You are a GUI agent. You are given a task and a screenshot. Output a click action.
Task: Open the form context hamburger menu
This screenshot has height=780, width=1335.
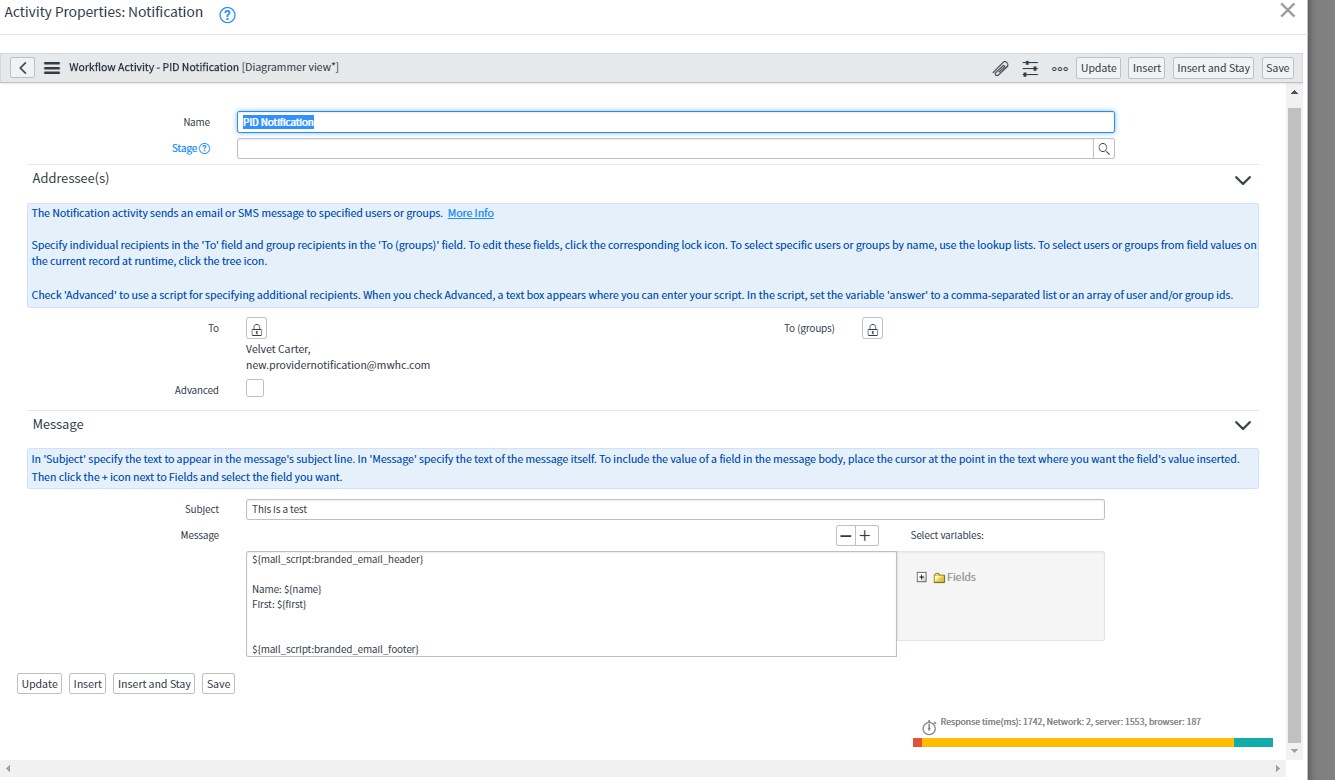[x=52, y=68]
